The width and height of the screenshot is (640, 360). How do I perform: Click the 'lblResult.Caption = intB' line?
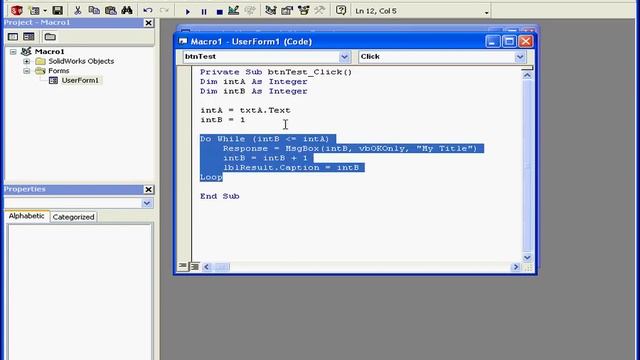coord(291,168)
